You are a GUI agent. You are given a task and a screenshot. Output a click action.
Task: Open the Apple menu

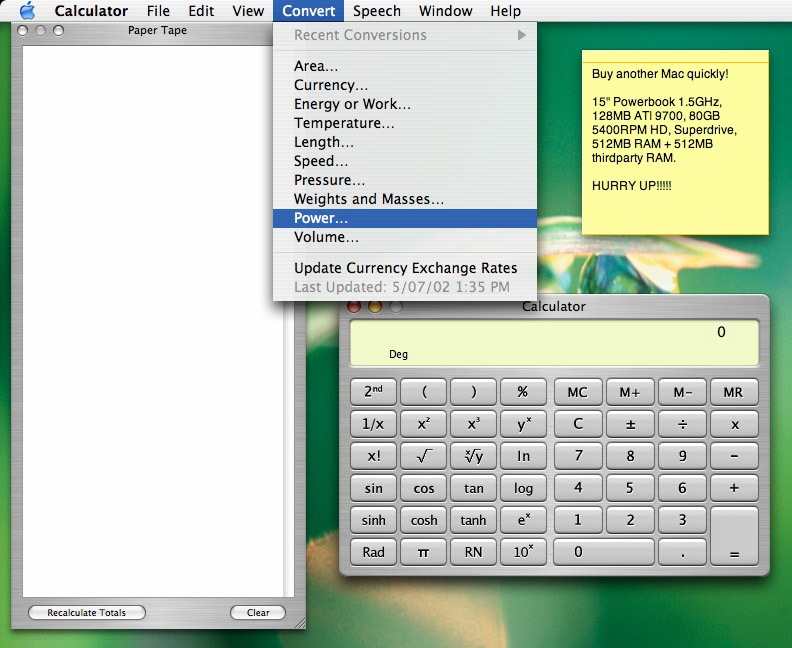[27, 11]
